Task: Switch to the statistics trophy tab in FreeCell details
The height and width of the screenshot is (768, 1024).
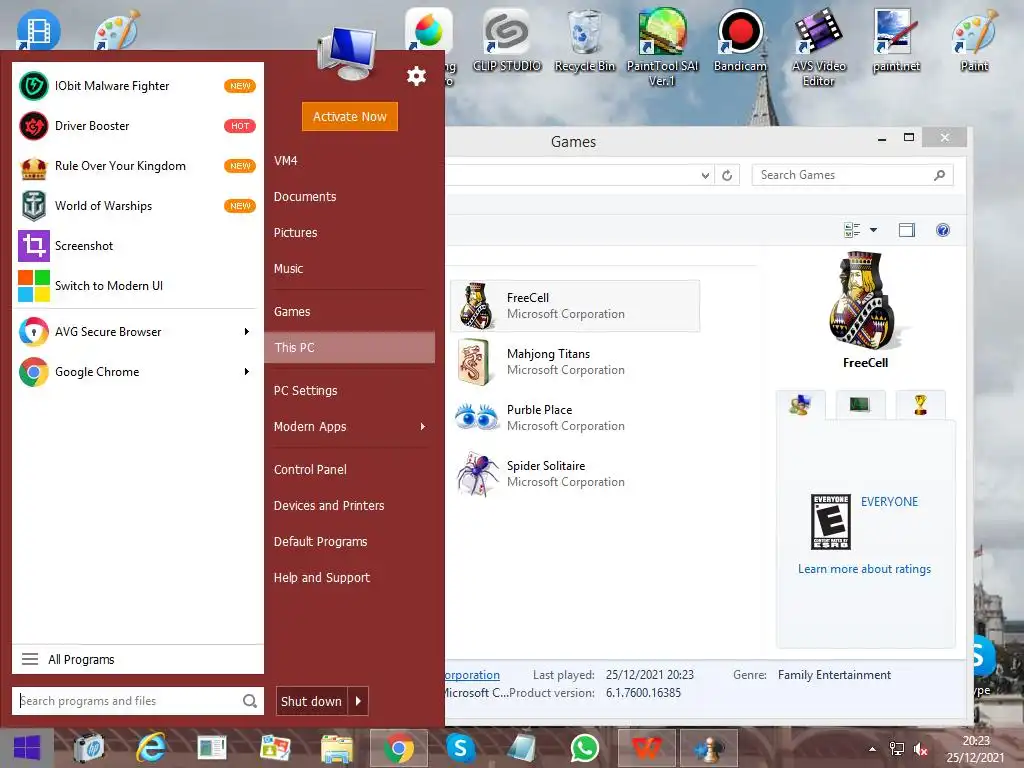Action: 920,405
